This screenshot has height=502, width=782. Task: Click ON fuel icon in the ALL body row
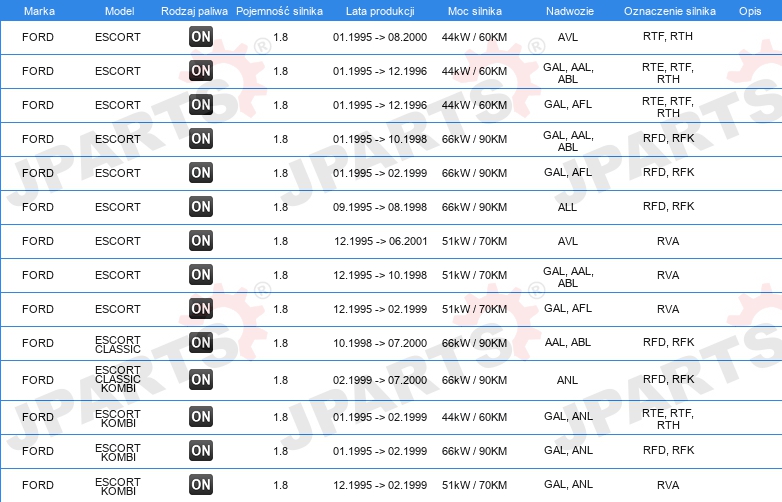[201, 206]
